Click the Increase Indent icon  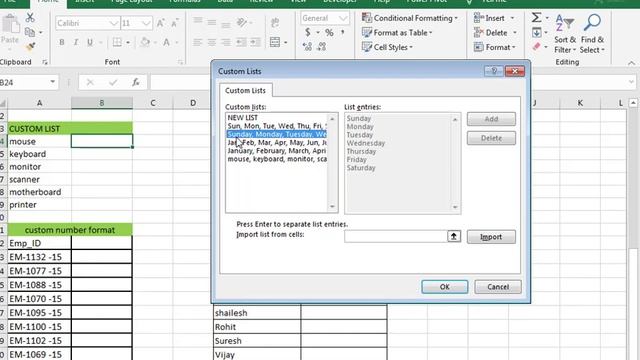coord(256,42)
